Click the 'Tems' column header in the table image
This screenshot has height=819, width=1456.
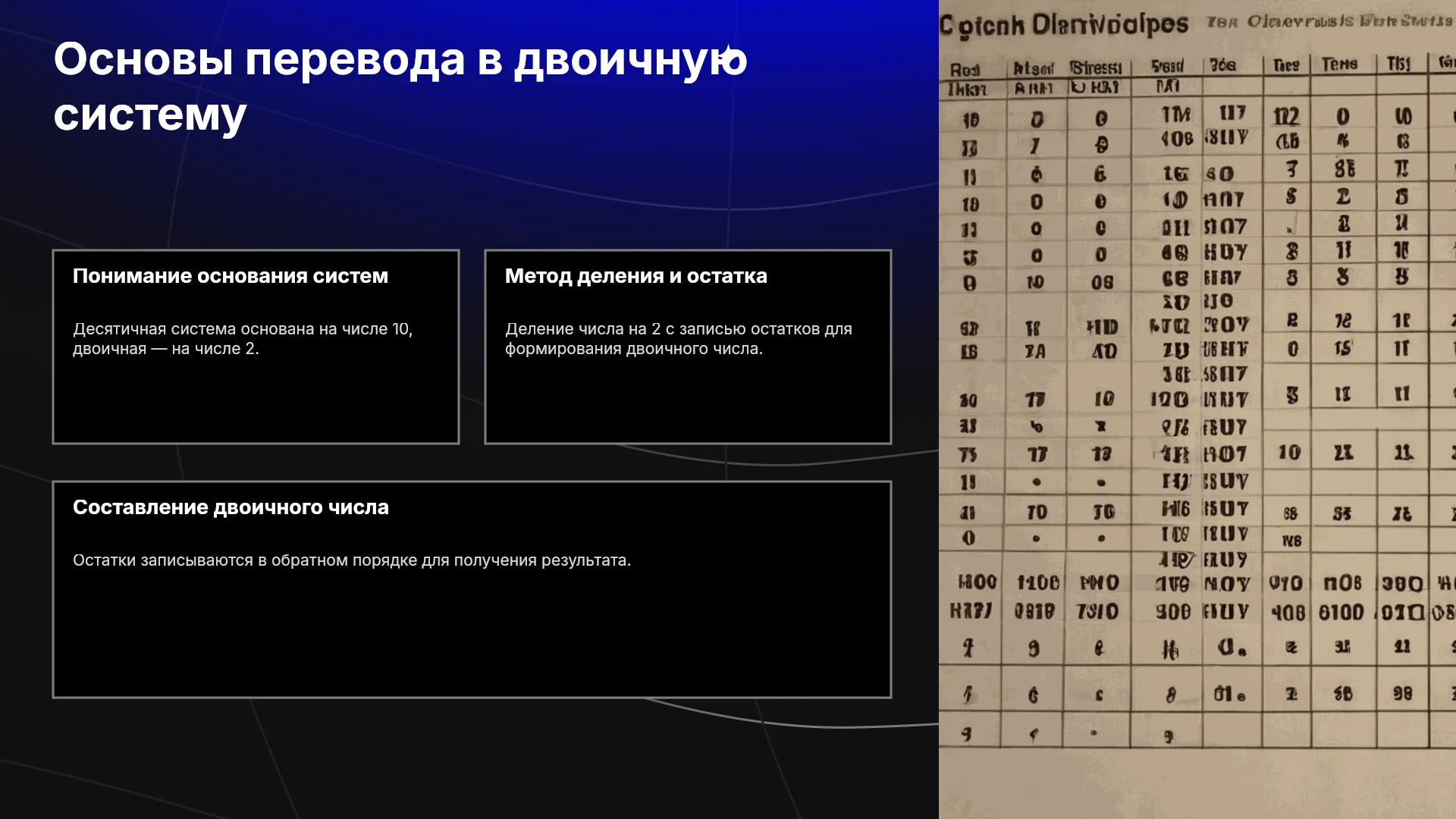click(x=1339, y=64)
